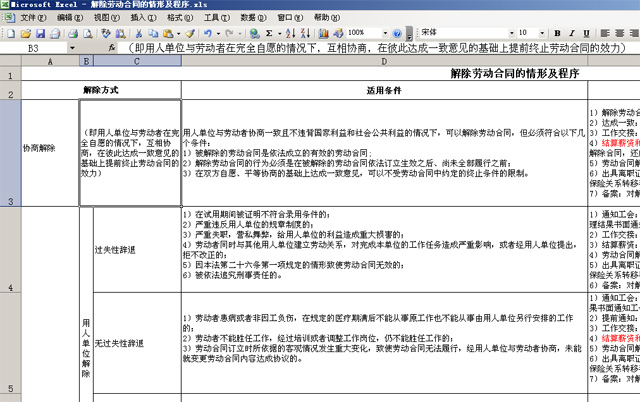This screenshot has height=402, width=640.
Task: Open the Help question mark icon
Action: [x=398, y=33]
